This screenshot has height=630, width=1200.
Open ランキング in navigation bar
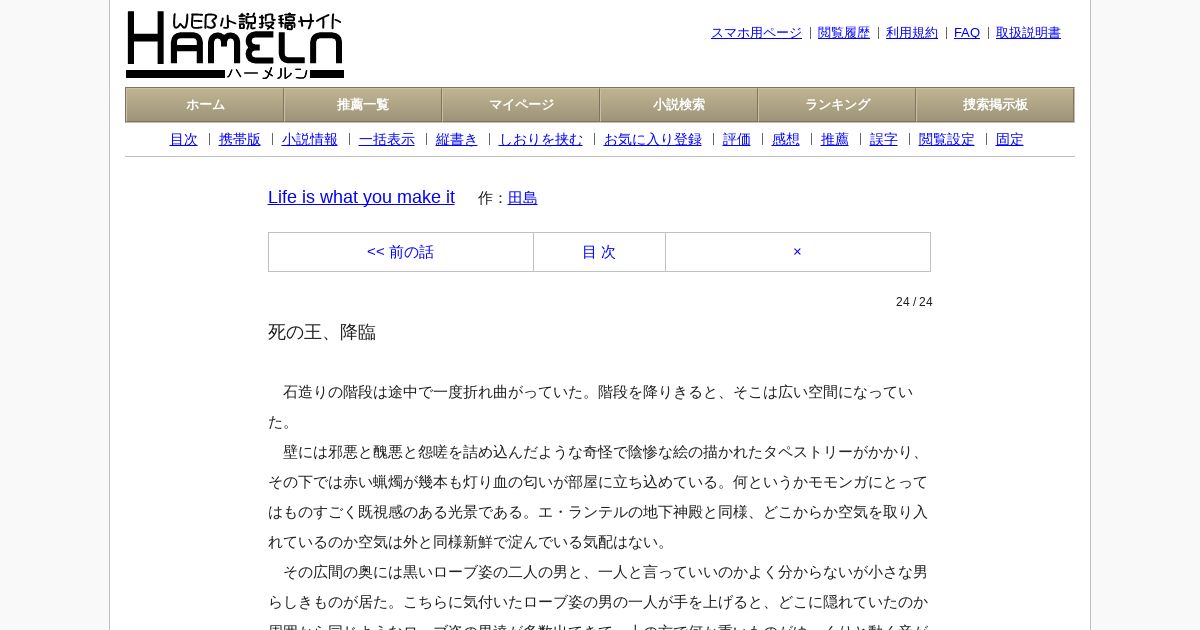click(x=837, y=105)
